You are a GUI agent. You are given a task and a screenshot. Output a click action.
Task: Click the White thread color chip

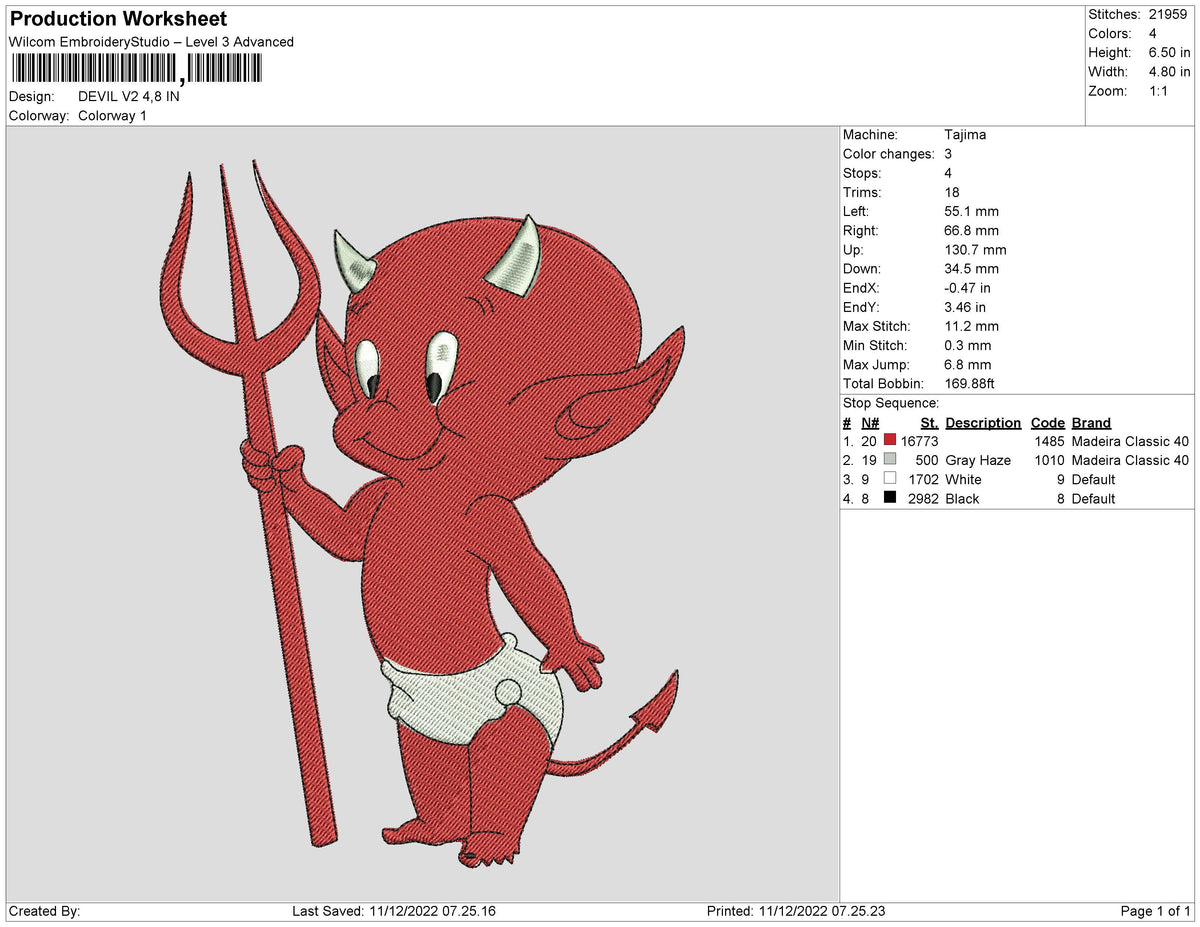pyautogui.click(x=890, y=479)
